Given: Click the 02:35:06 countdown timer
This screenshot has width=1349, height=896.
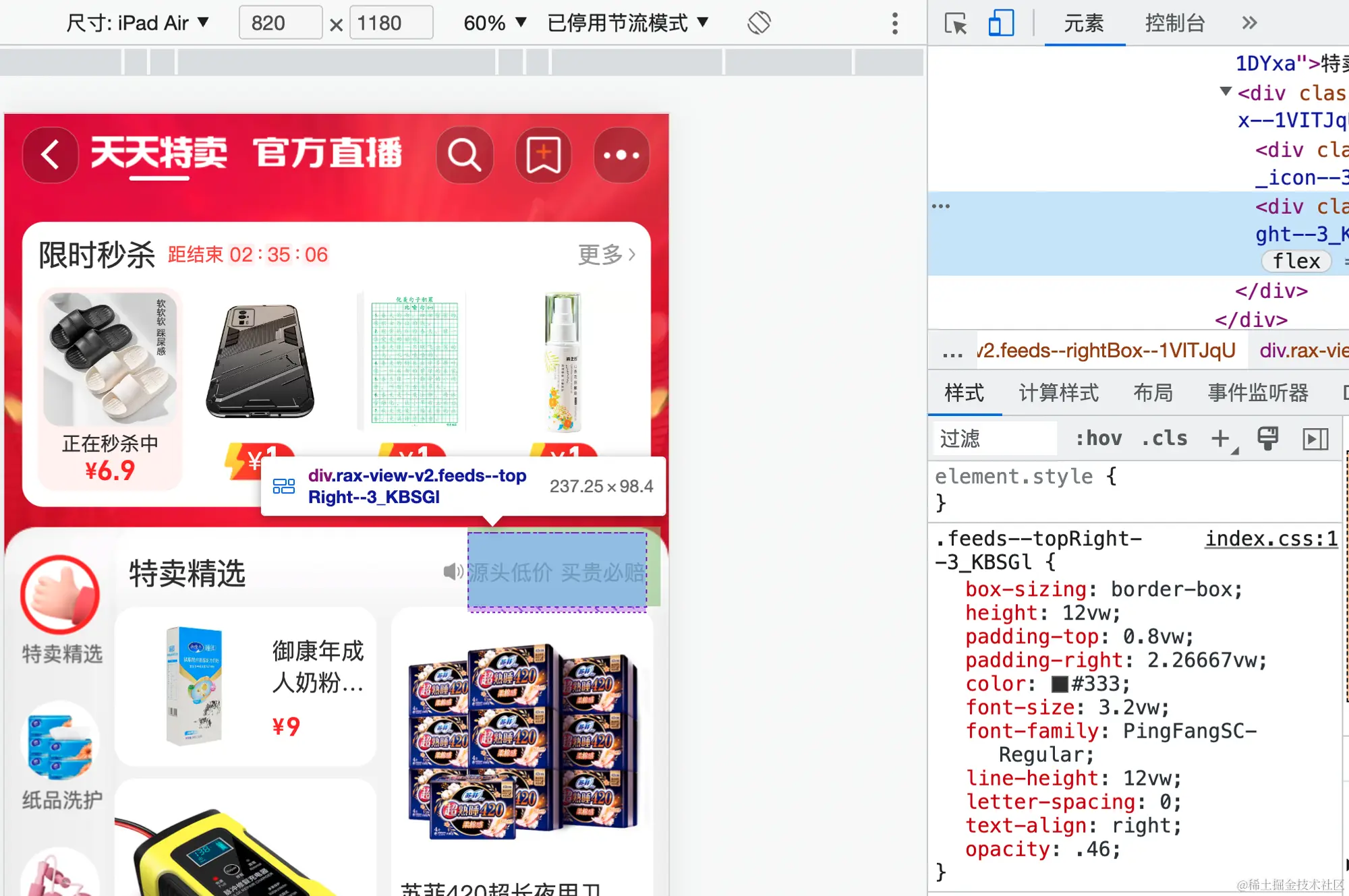Looking at the screenshot, I should (x=279, y=255).
